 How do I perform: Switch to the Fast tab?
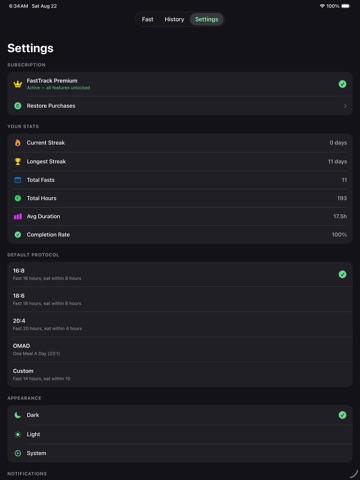(x=147, y=19)
